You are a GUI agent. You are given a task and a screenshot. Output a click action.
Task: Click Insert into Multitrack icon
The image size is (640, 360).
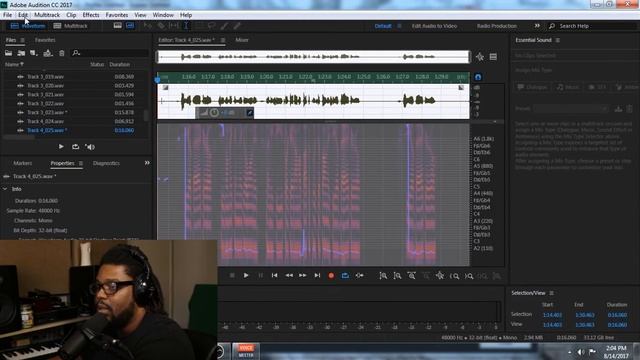(x=48, y=53)
